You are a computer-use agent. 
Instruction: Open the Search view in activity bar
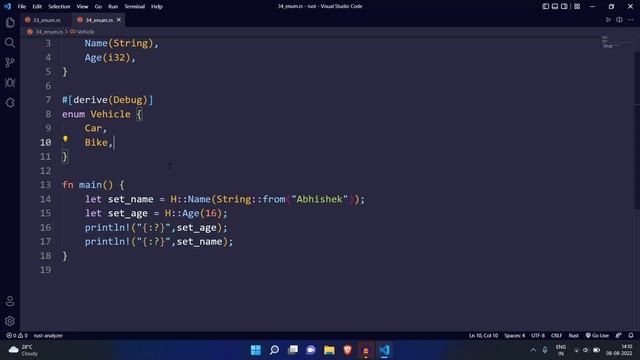[10, 42]
